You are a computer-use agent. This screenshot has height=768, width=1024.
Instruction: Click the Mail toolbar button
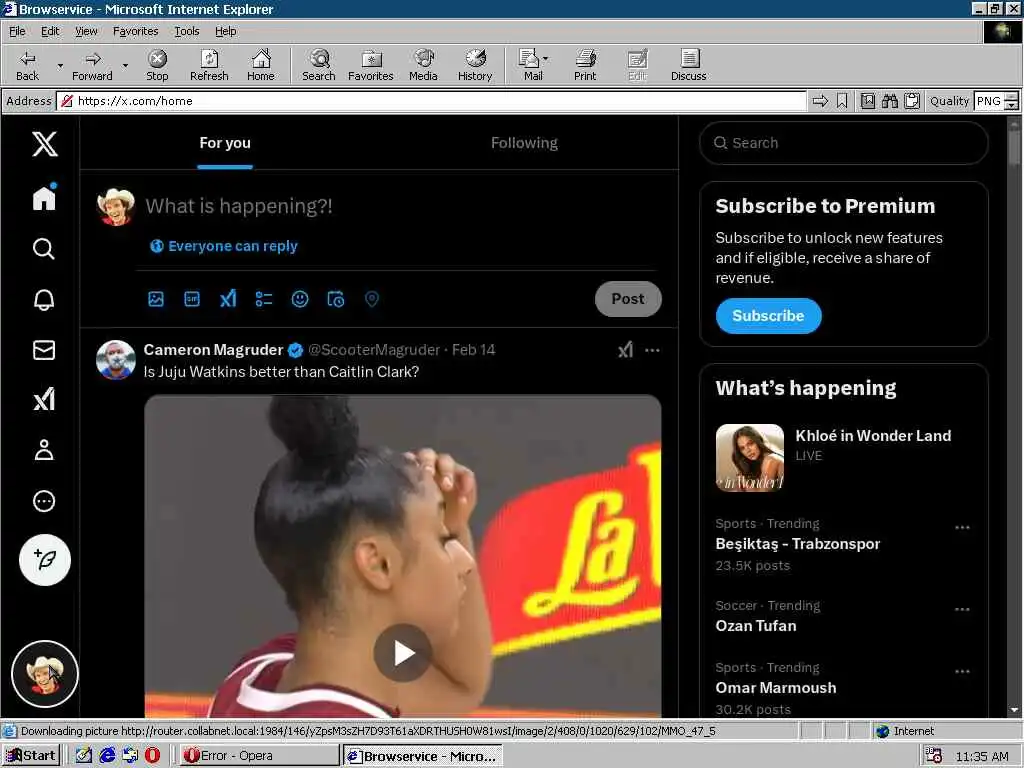[533, 65]
